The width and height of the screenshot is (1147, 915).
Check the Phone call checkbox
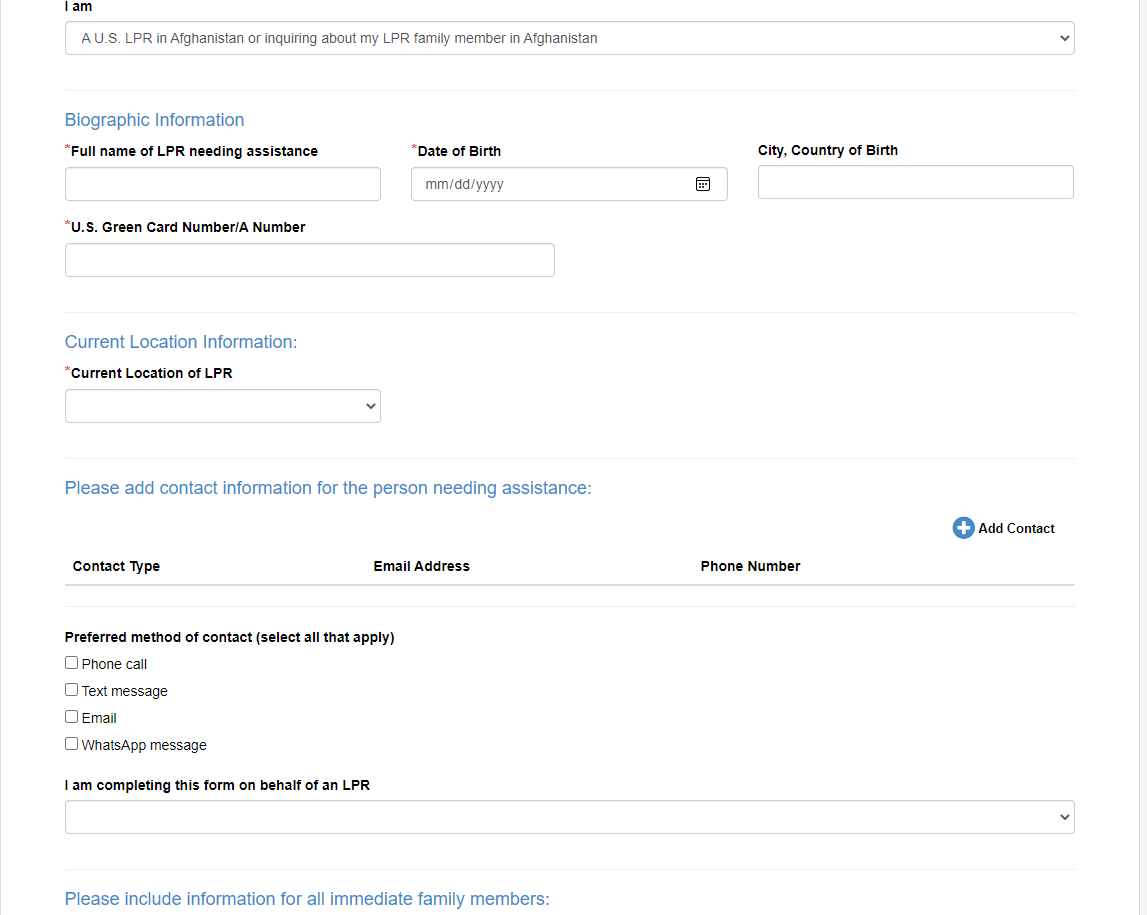pyautogui.click(x=72, y=663)
